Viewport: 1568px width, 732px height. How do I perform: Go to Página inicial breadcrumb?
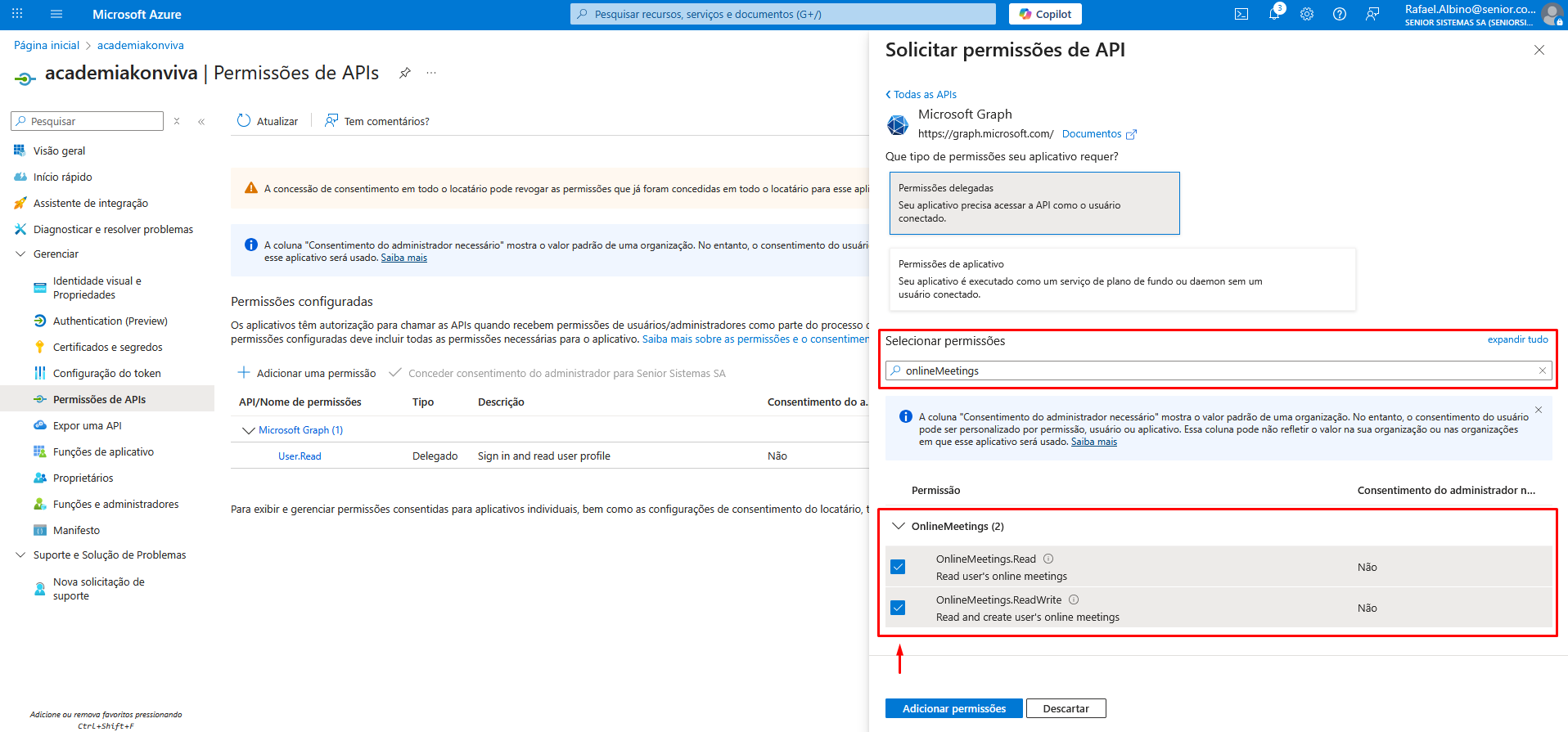47,45
